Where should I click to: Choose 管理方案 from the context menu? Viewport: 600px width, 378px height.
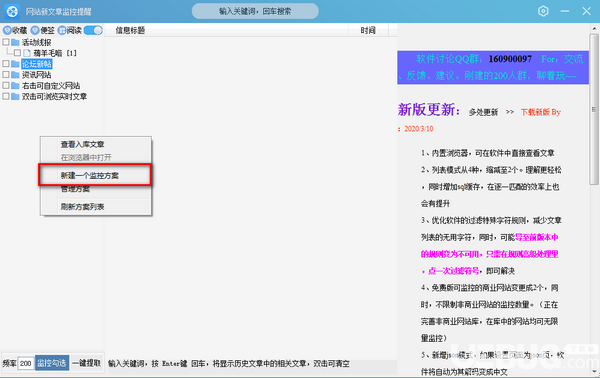pos(96,189)
